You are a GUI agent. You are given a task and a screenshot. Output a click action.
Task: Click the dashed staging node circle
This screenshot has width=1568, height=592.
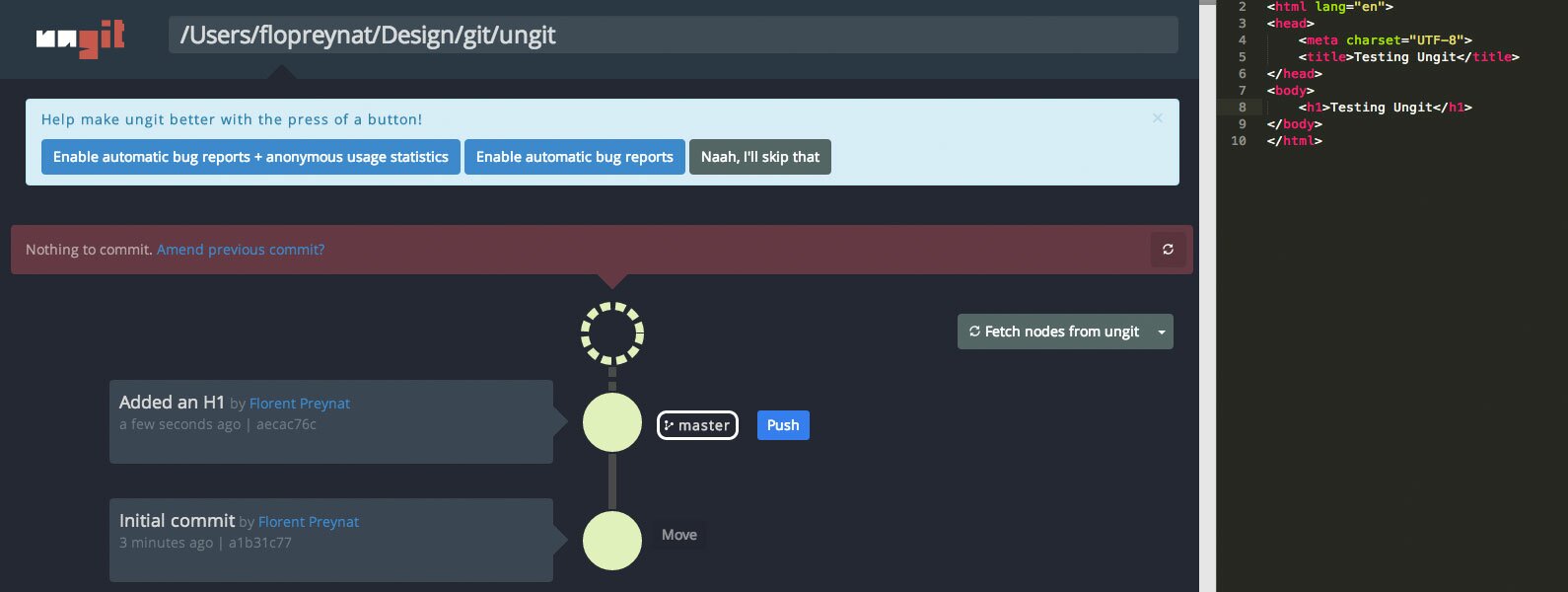[612, 333]
